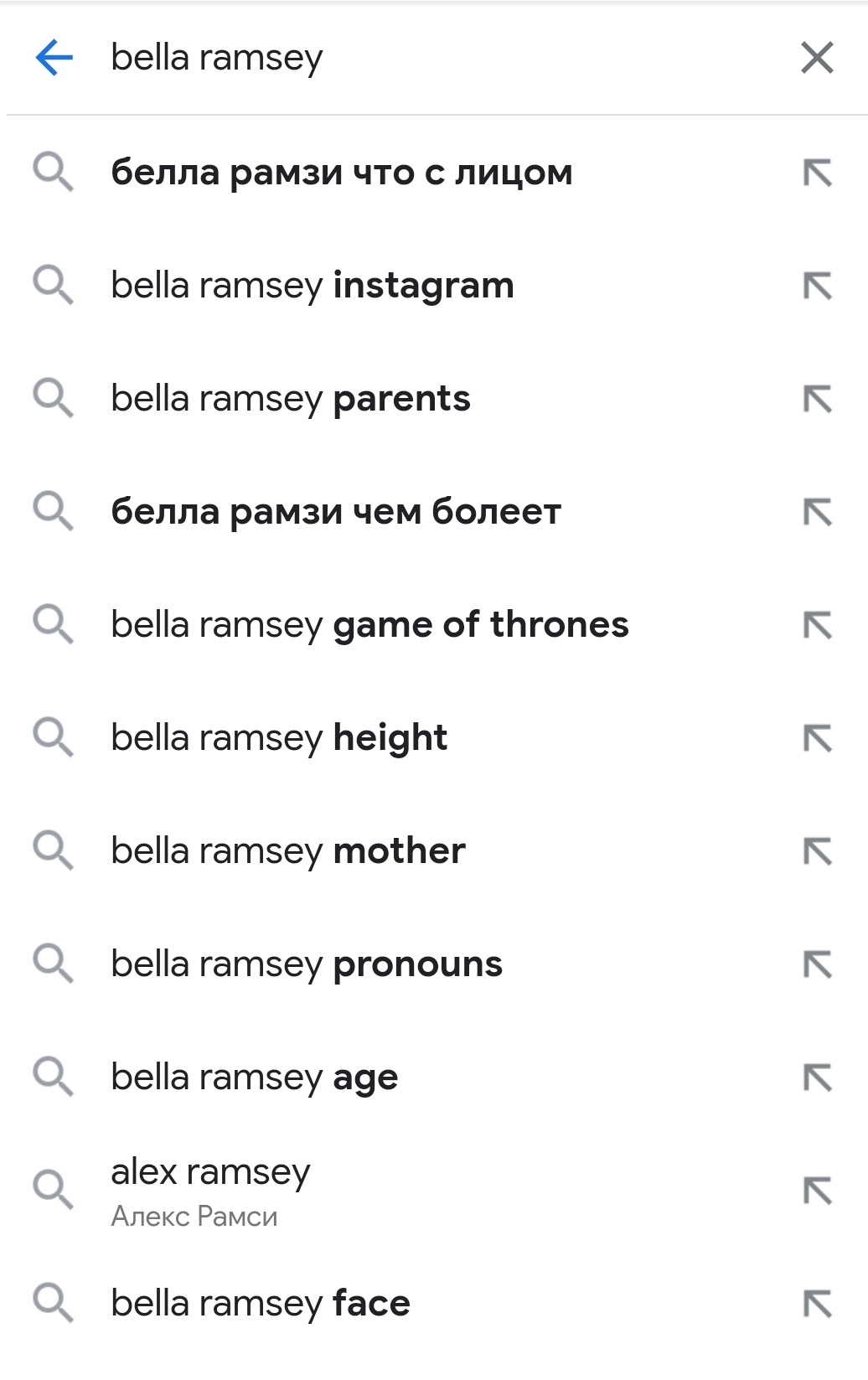Image resolution: width=868 pixels, height=1380 pixels.
Task: Fill query arrow for белла рамзи что с лицом
Action: (817, 173)
